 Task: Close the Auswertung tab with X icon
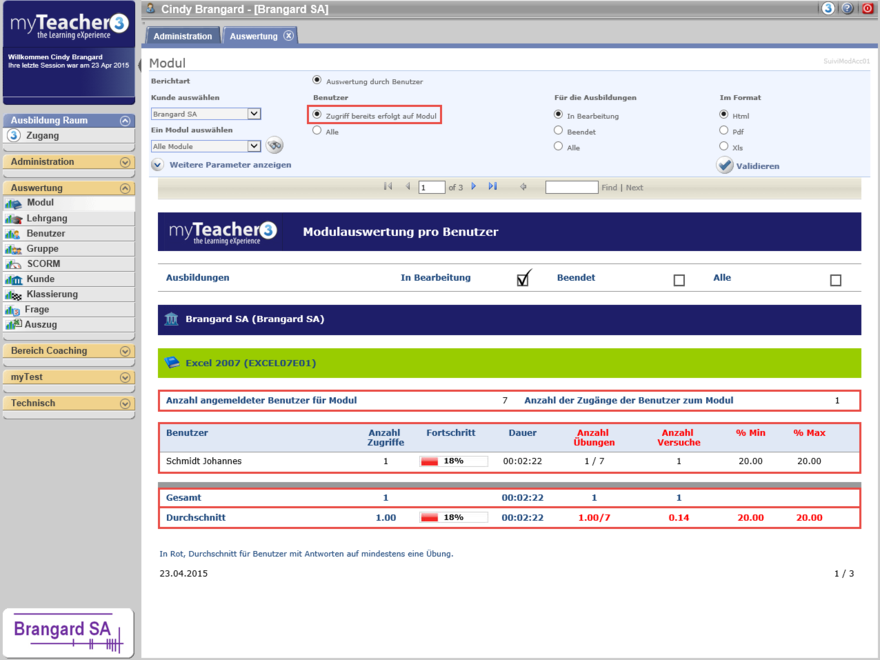[x=288, y=36]
